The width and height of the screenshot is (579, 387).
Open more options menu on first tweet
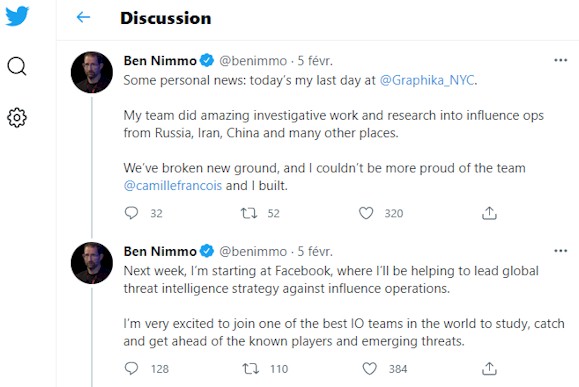pos(561,60)
